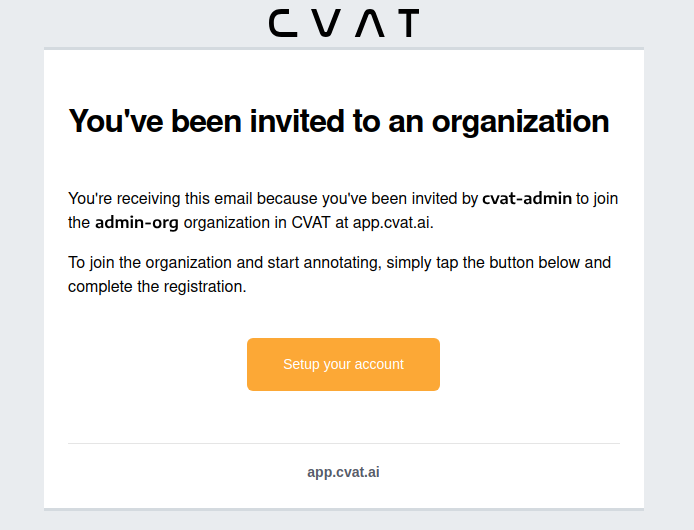Click the letter T in the CVAT logo
Image resolution: width=694 pixels, height=530 pixels.
[404, 23]
